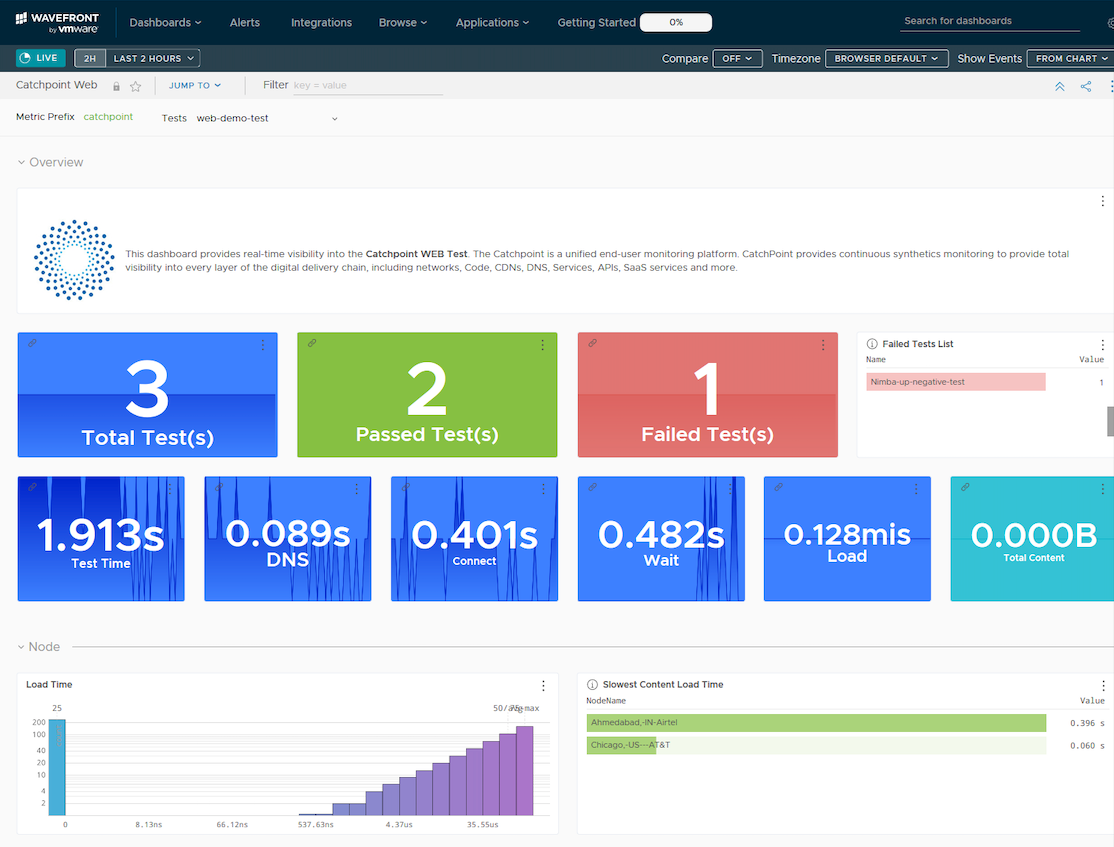Open link icon on Total Test(s) chart
The width and height of the screenshot is (1114, 847).
tap(32, 343)
